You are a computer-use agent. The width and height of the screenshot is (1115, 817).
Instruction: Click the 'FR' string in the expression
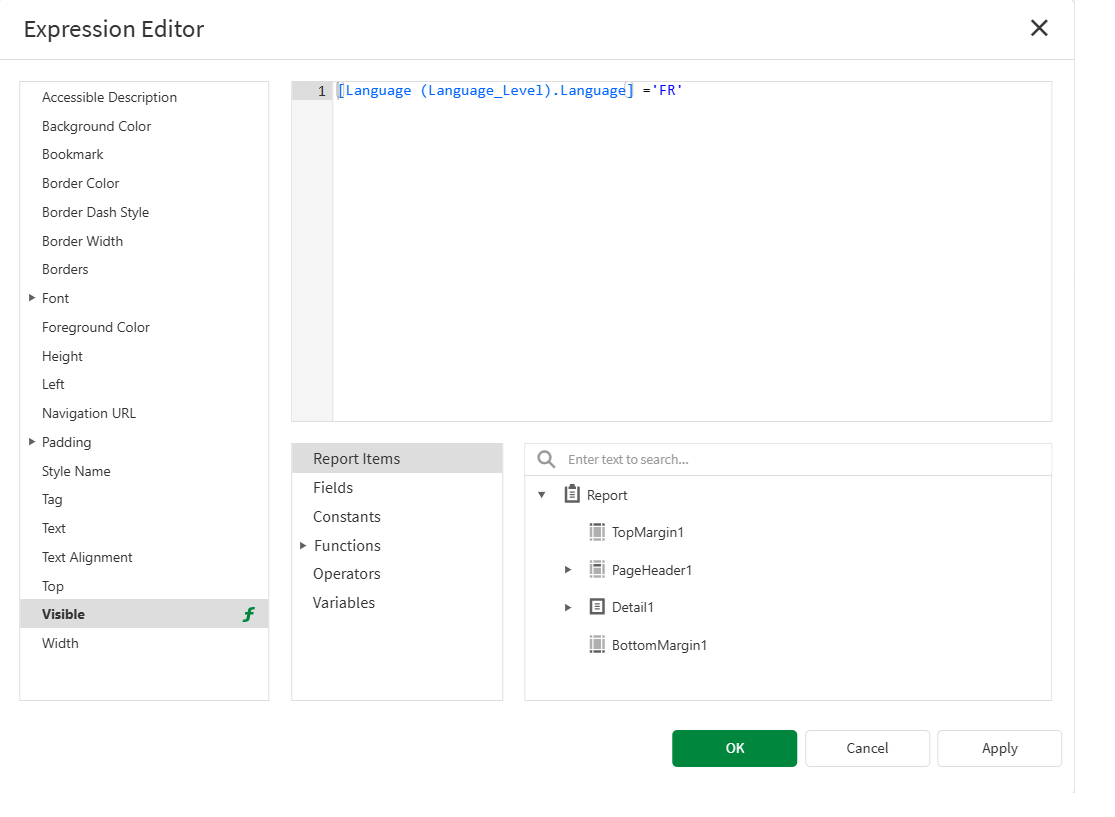[x=667, y=90]
